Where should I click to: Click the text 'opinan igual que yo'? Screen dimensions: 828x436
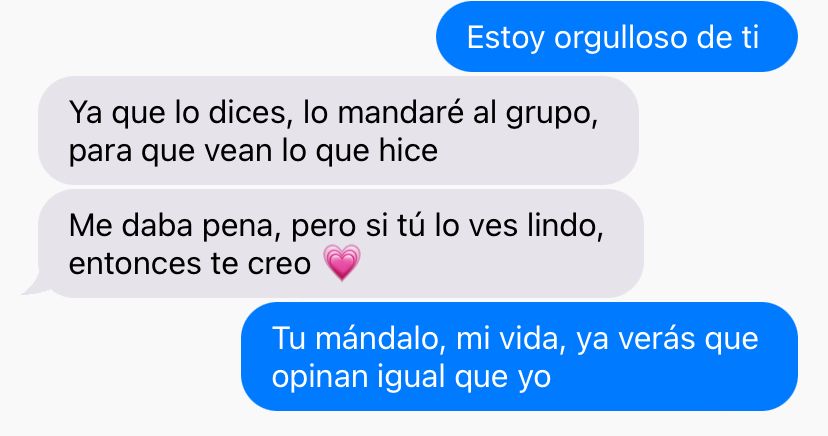[411, 377]
